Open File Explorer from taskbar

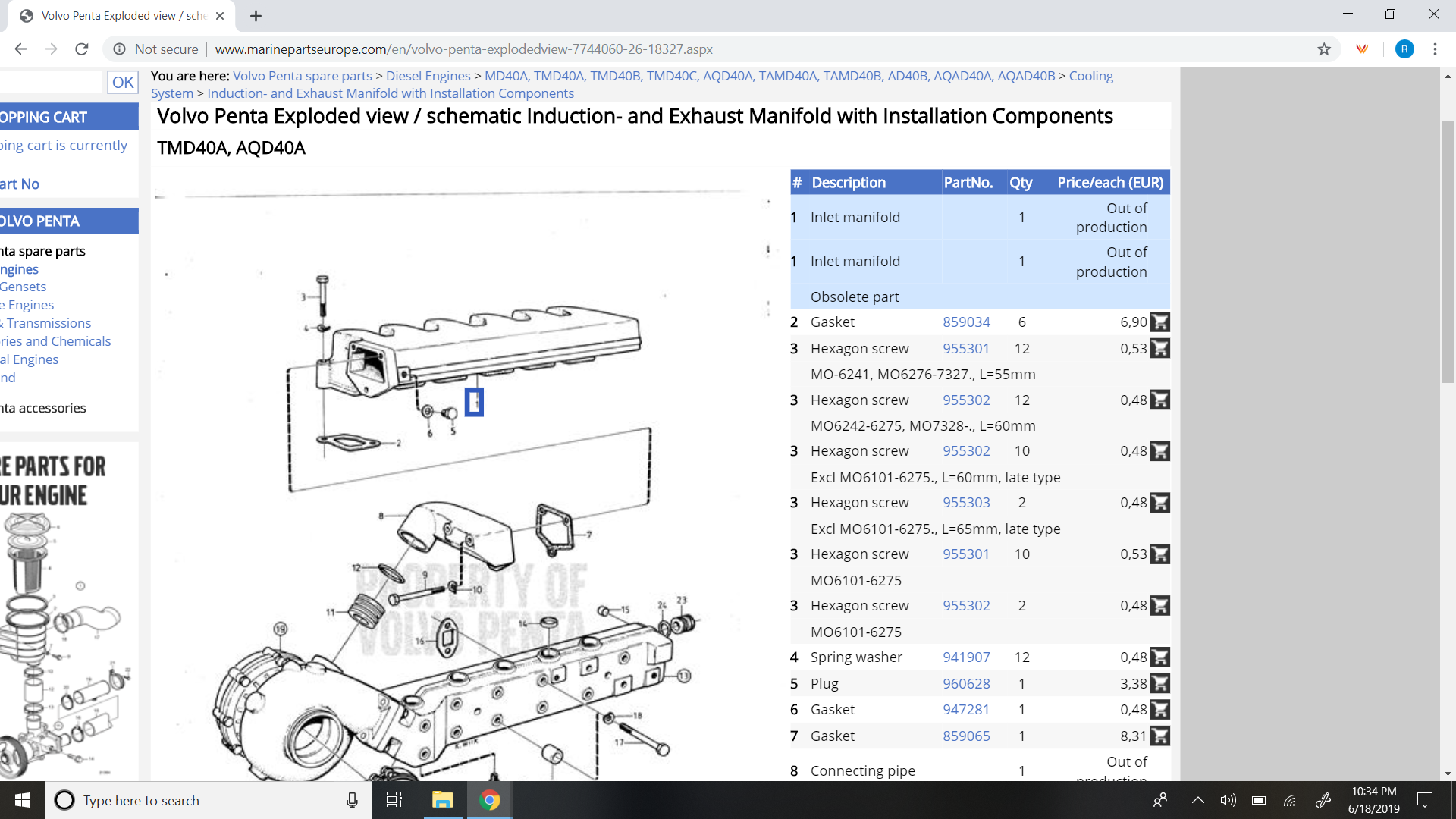pos(442,800)
